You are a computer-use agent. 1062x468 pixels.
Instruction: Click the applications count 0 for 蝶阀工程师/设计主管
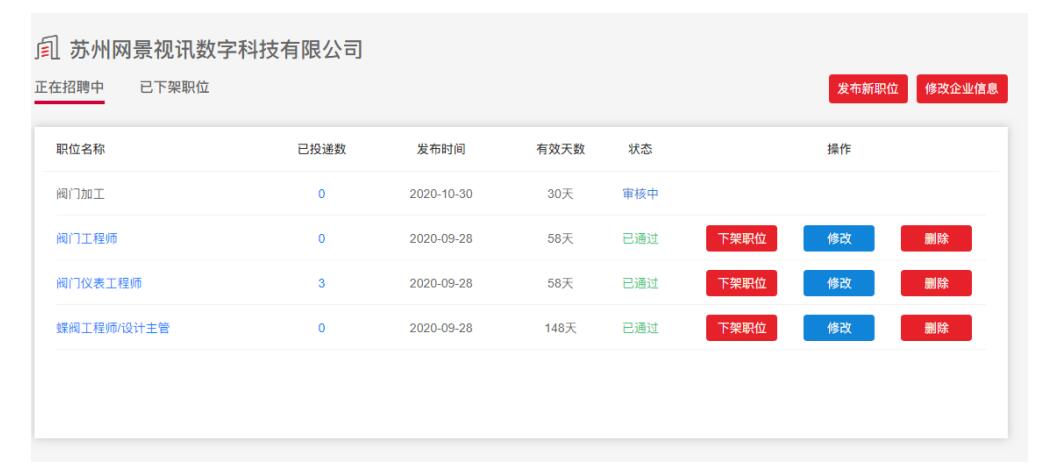(321, 328)
